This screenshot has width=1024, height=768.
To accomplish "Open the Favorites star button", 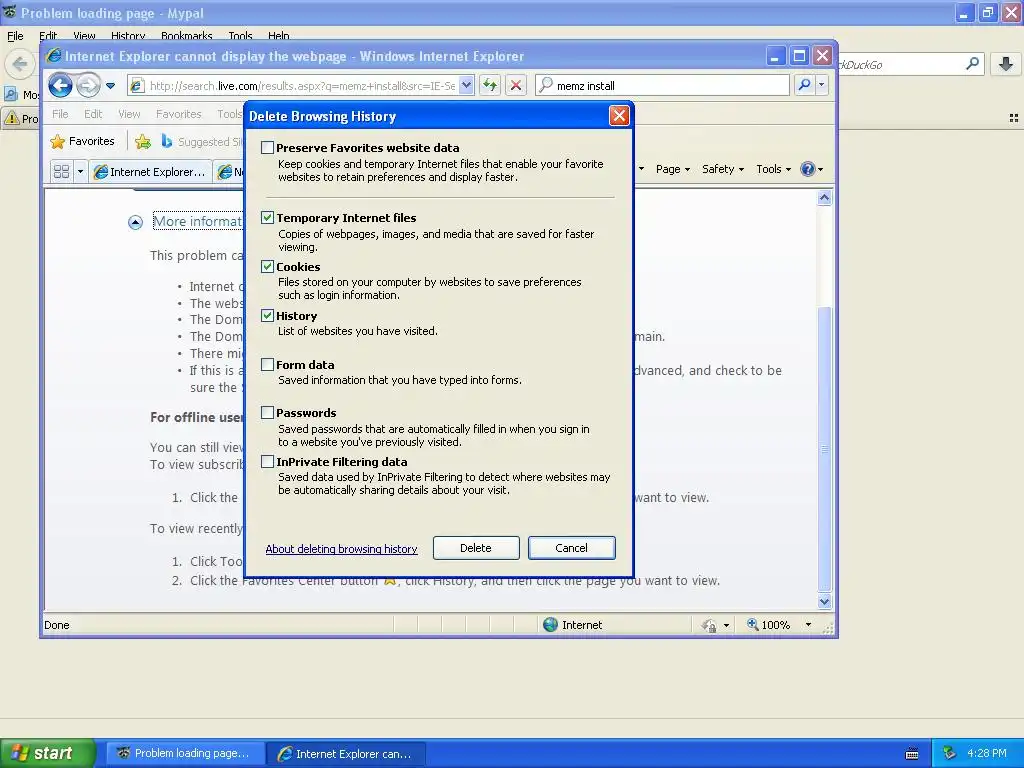I will point(82,141).
